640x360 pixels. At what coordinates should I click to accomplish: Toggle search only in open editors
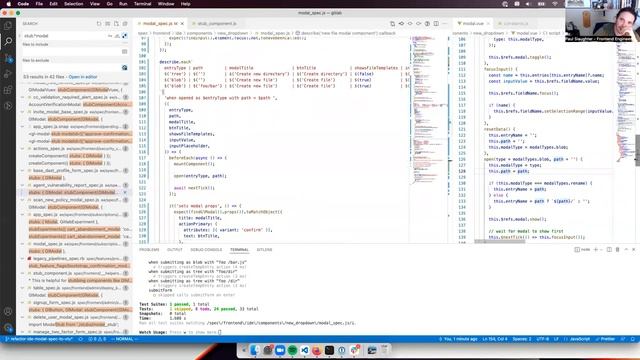[124, 51]
